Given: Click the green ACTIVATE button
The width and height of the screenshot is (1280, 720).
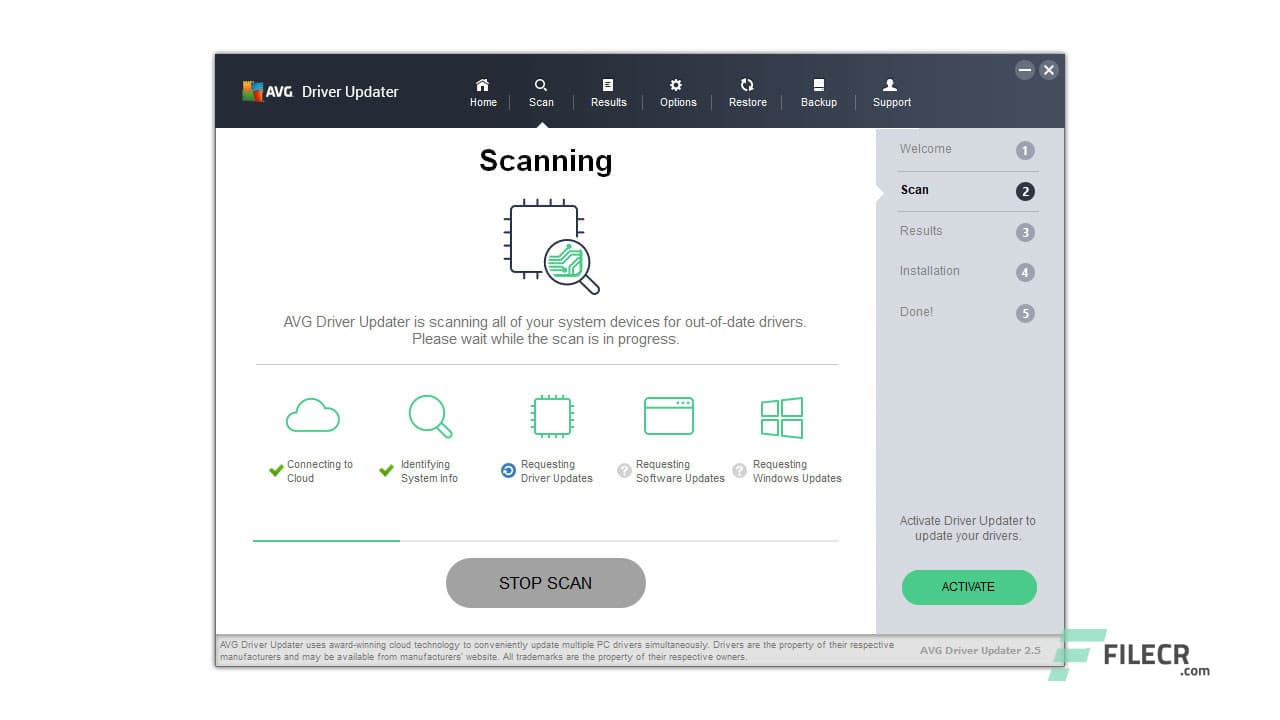Looking at the screenshot, I should [968, 587].
